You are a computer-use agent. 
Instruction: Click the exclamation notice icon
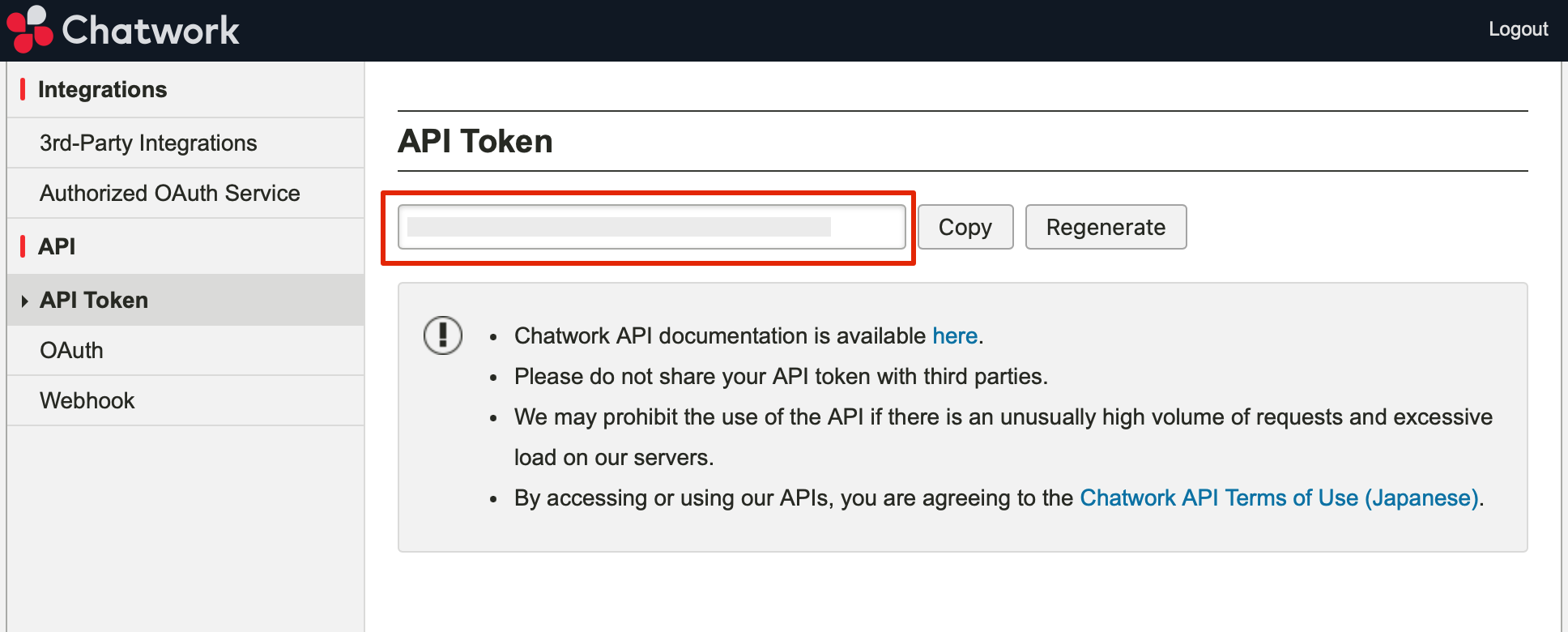tap(443, 335)
